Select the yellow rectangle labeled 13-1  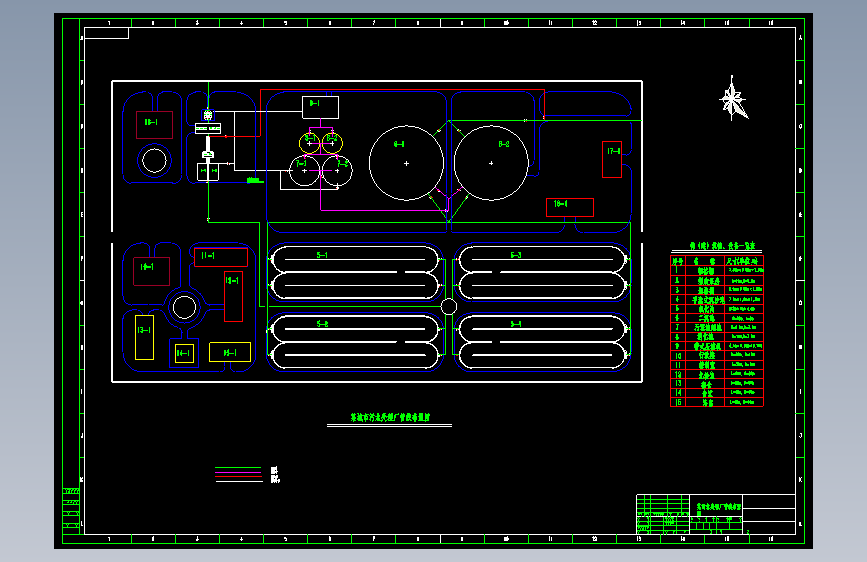pos(144,337)
